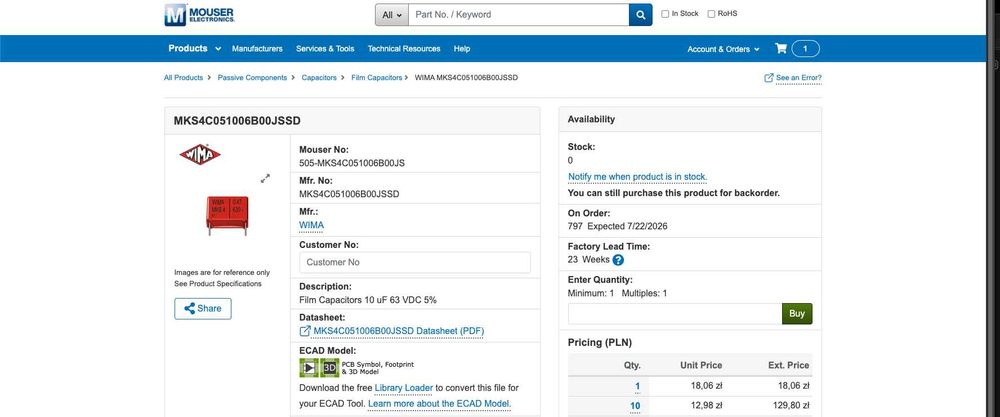Focus the Enter Quantity input field
The image size is (1000, 417).
675,314
